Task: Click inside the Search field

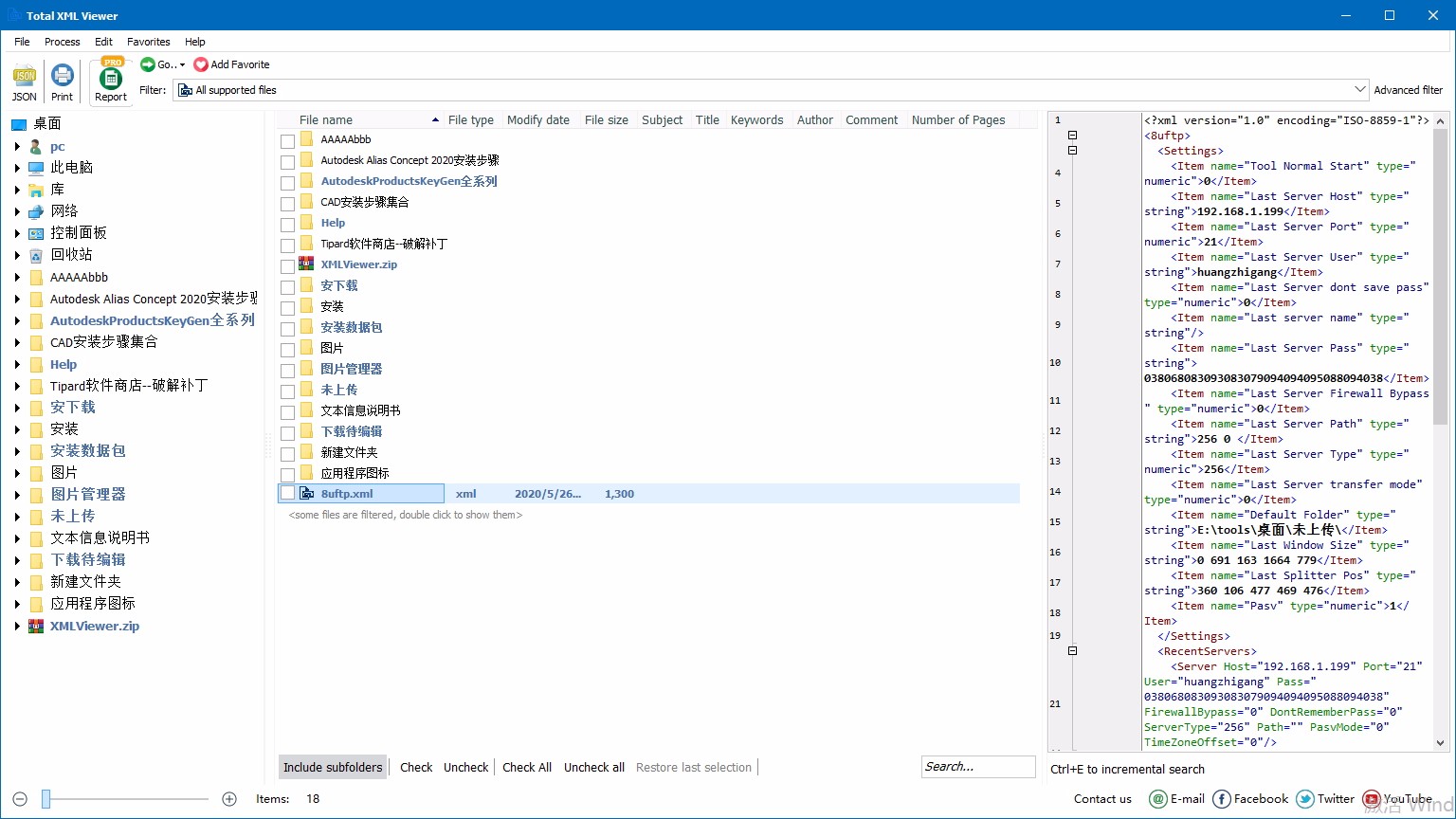Action: point(978,766)
